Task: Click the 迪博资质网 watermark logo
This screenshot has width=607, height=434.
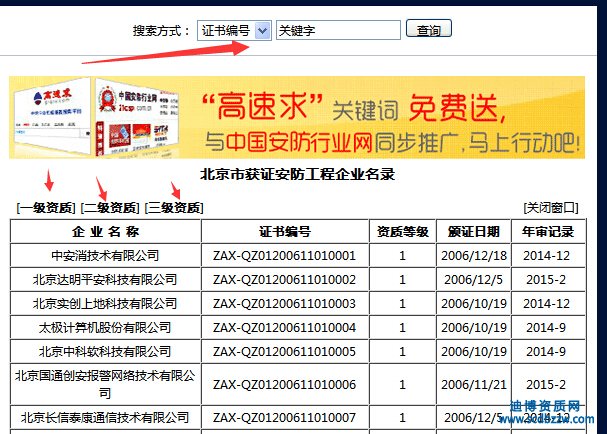Action: (x=555, y=415)
